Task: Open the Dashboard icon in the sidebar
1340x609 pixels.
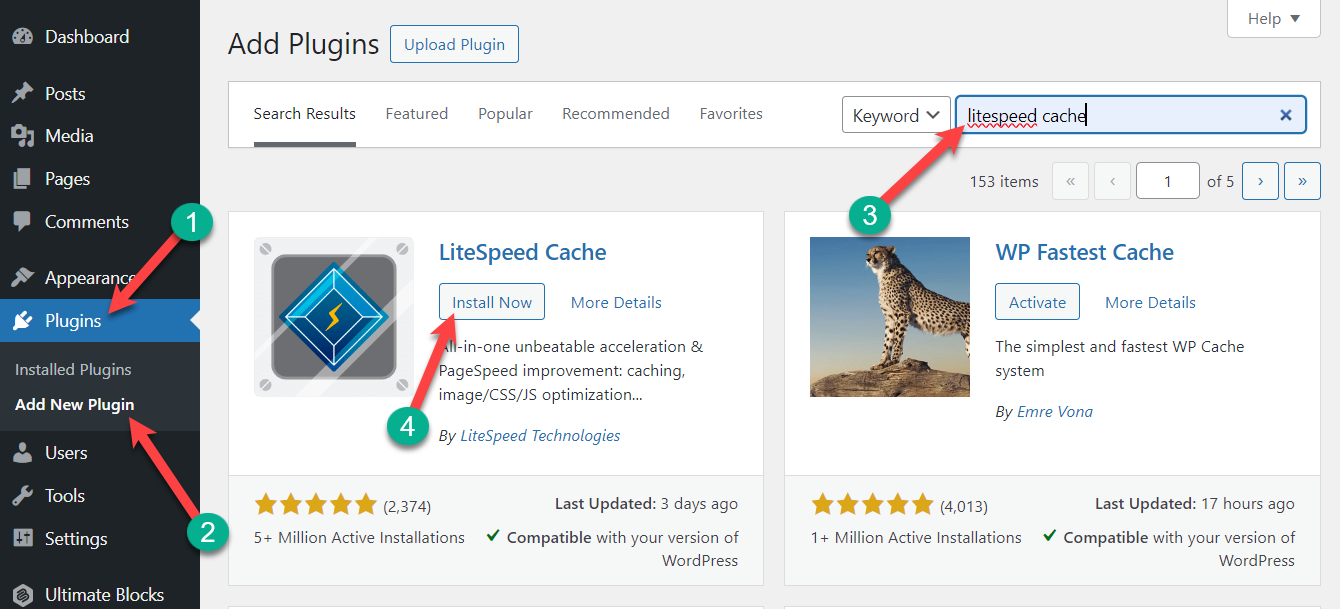Action: pos(22,36)
